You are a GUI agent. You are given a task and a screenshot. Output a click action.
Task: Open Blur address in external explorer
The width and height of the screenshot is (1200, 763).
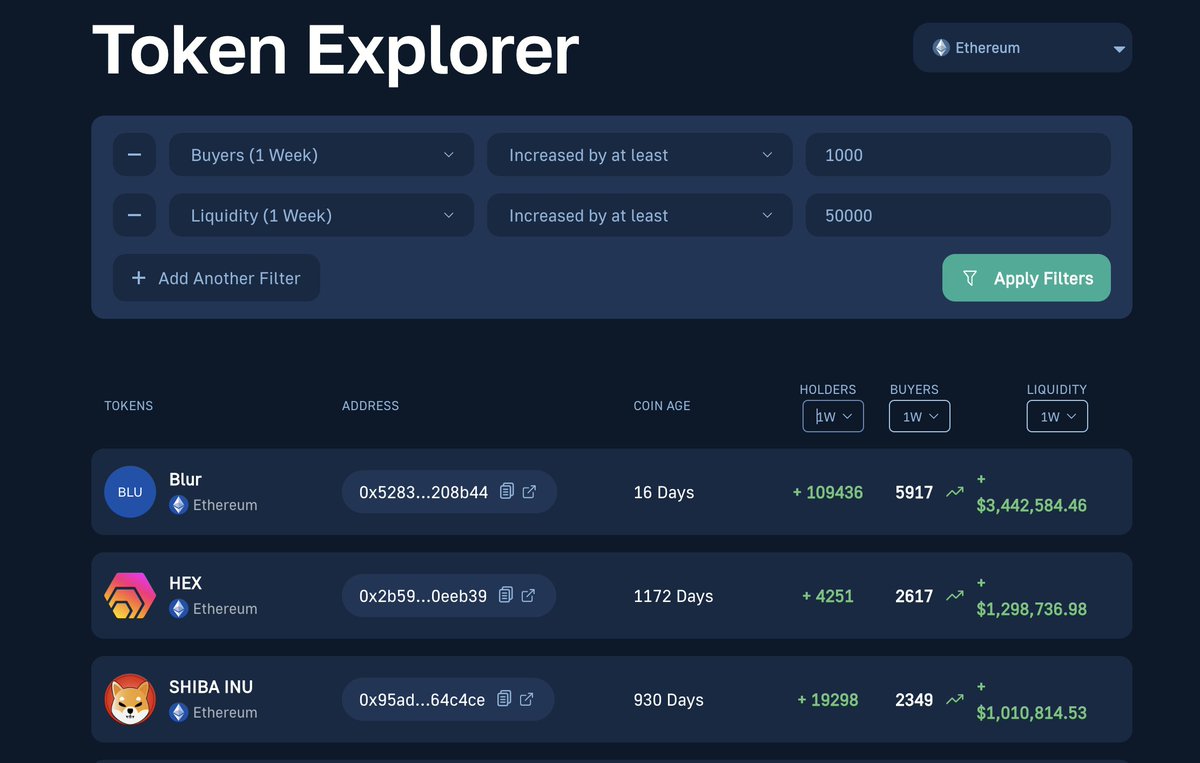click(529, 491)
